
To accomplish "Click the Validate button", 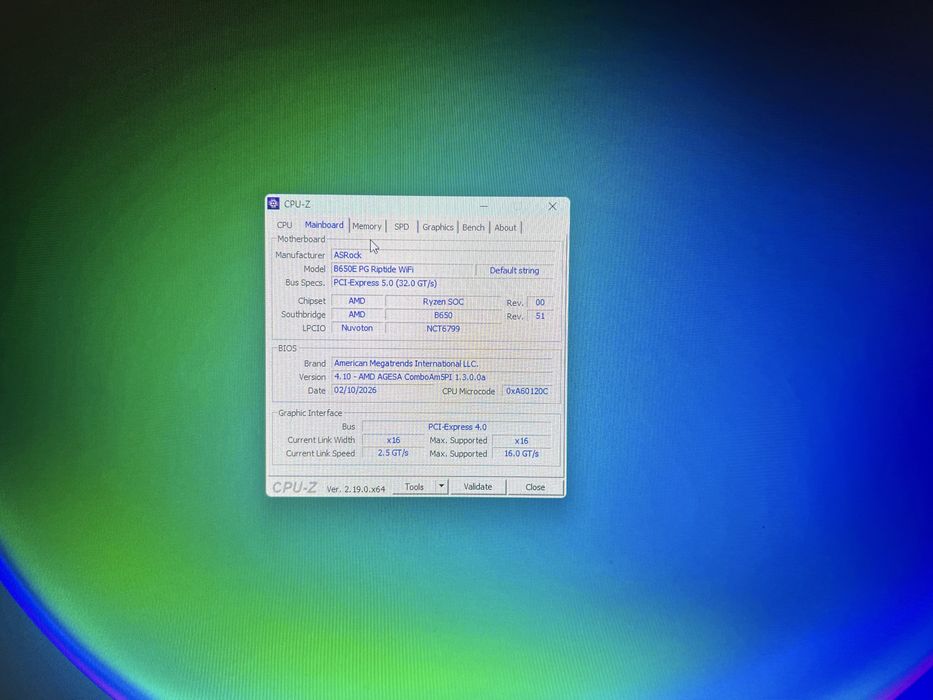I will 478,487.
